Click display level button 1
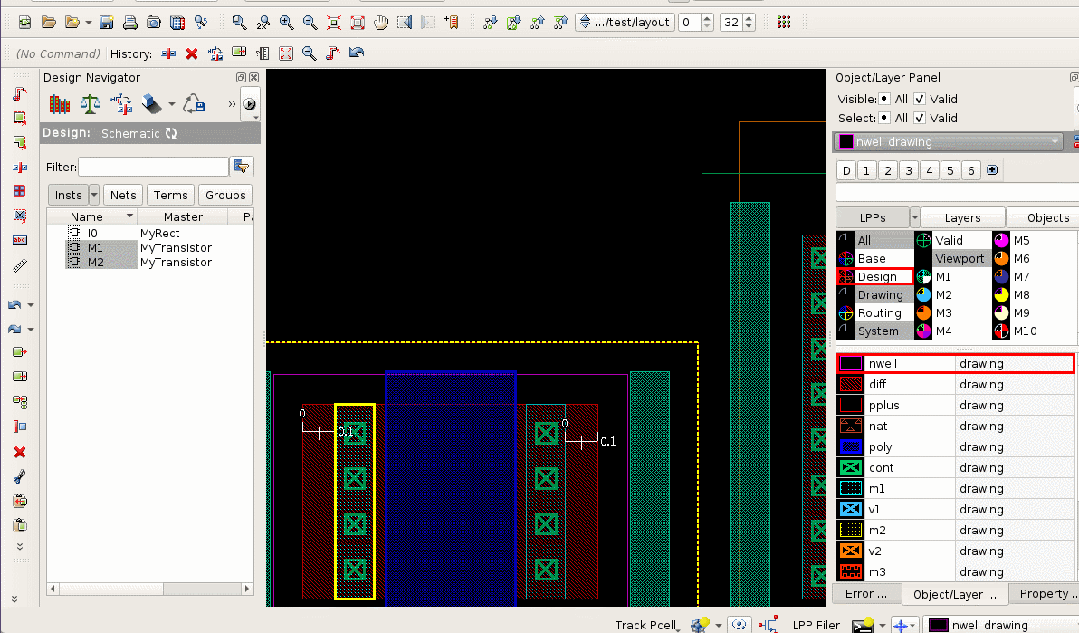Image resolution: width=1079 pixels, height=633 pixels. coord(866,171)
